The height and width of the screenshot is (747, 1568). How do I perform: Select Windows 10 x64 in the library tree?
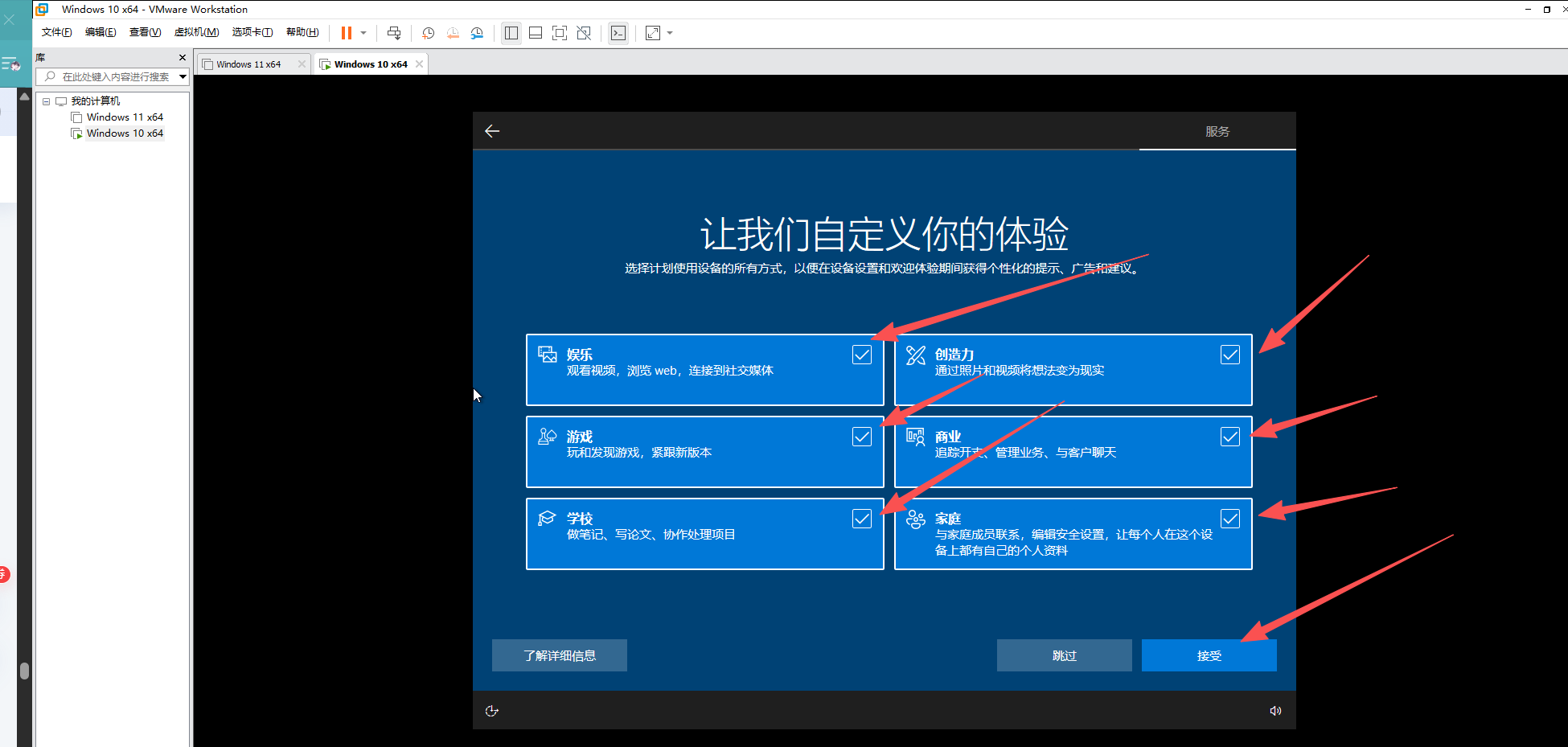click(x=125, y=133)
